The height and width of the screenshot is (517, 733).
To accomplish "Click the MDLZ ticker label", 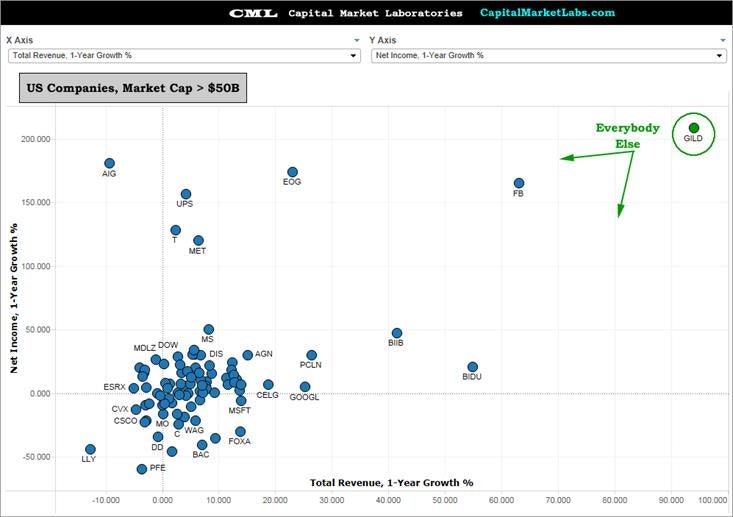I will coord(144,348).
